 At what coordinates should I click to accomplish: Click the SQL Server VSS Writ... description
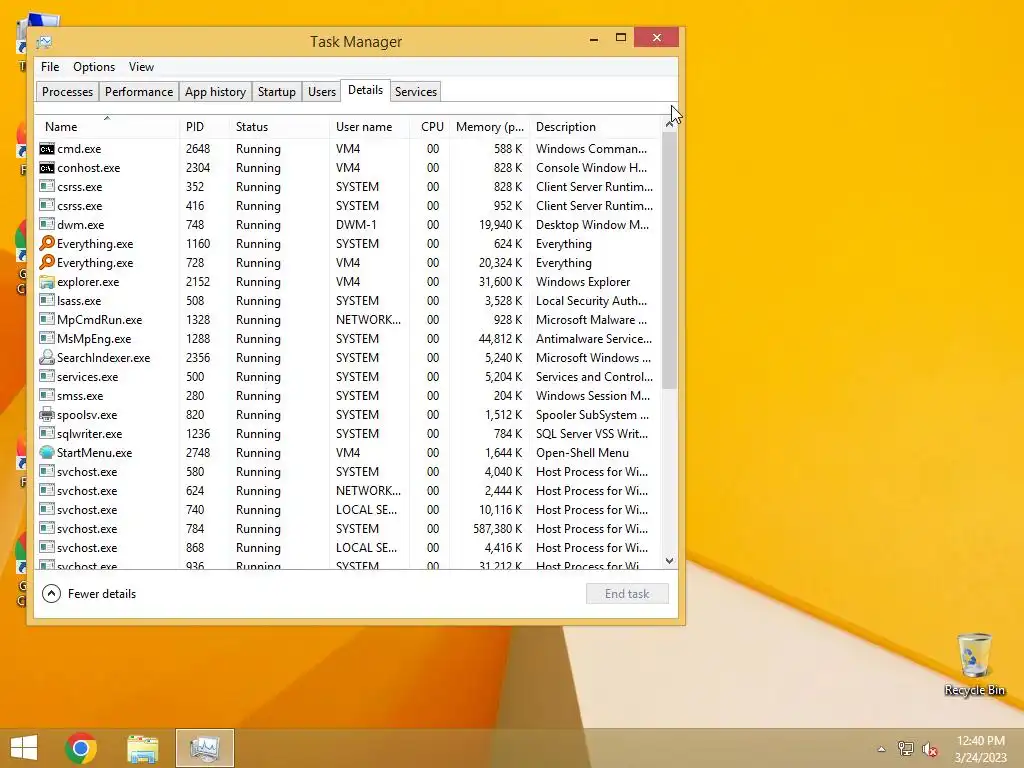click(592, 434)
